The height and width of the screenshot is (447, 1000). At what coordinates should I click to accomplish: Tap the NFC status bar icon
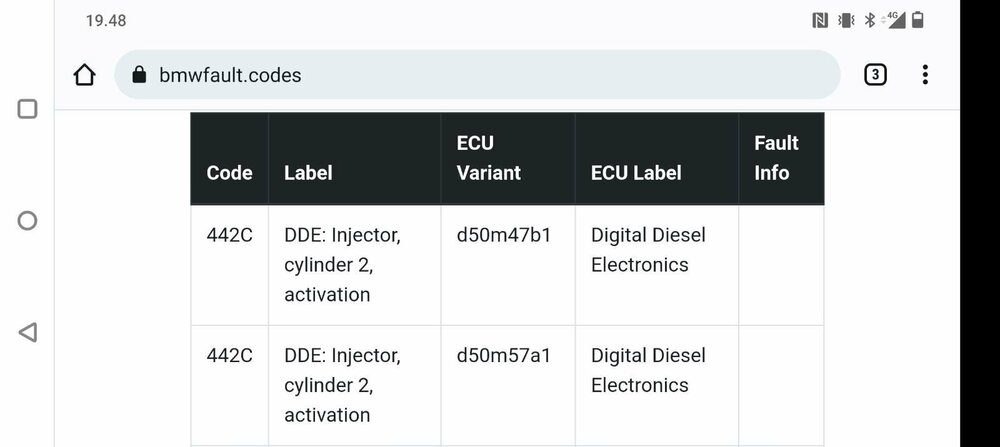coord(820,20)
